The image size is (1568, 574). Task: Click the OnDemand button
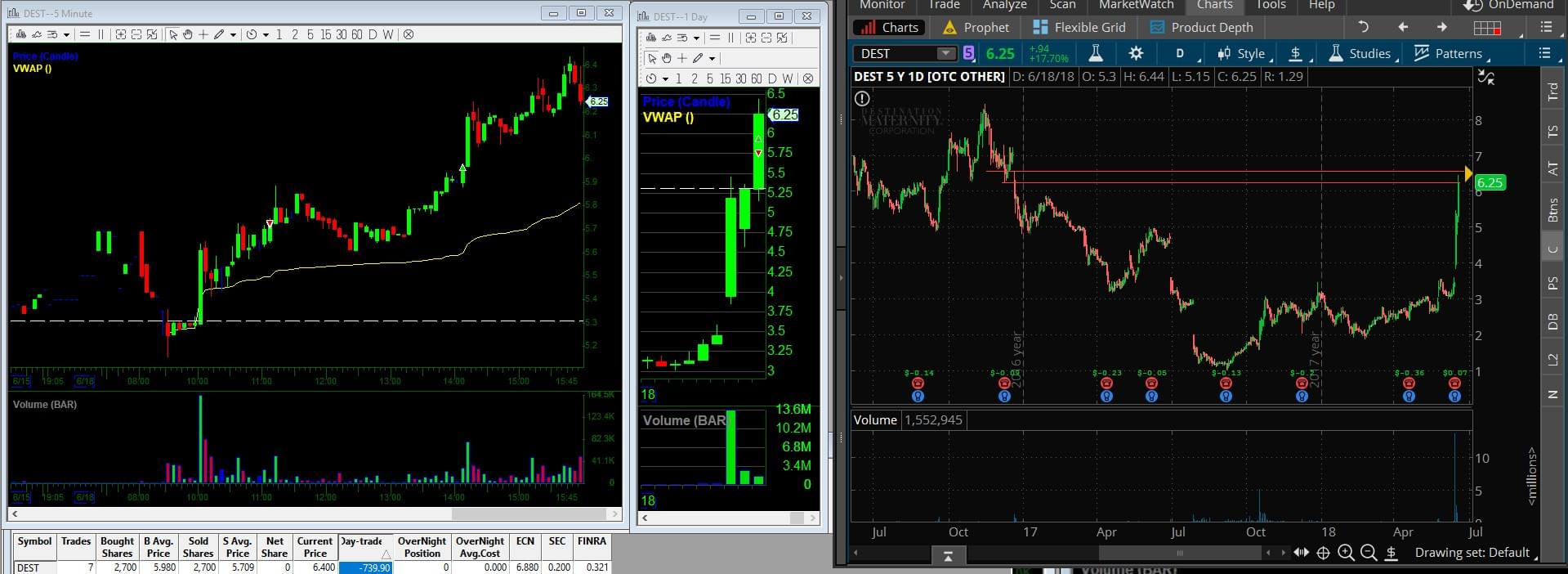tap(1508, 5)
